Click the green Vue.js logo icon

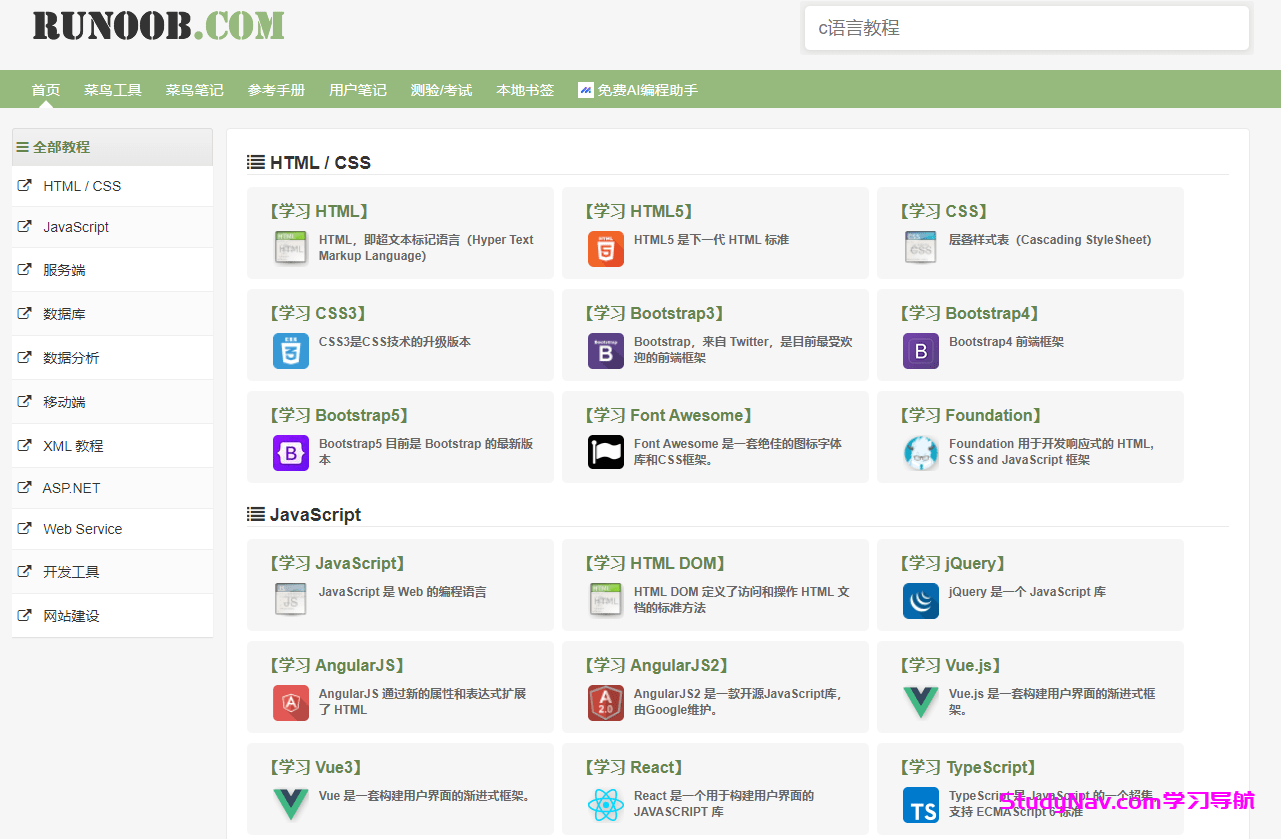pos(920,703)
